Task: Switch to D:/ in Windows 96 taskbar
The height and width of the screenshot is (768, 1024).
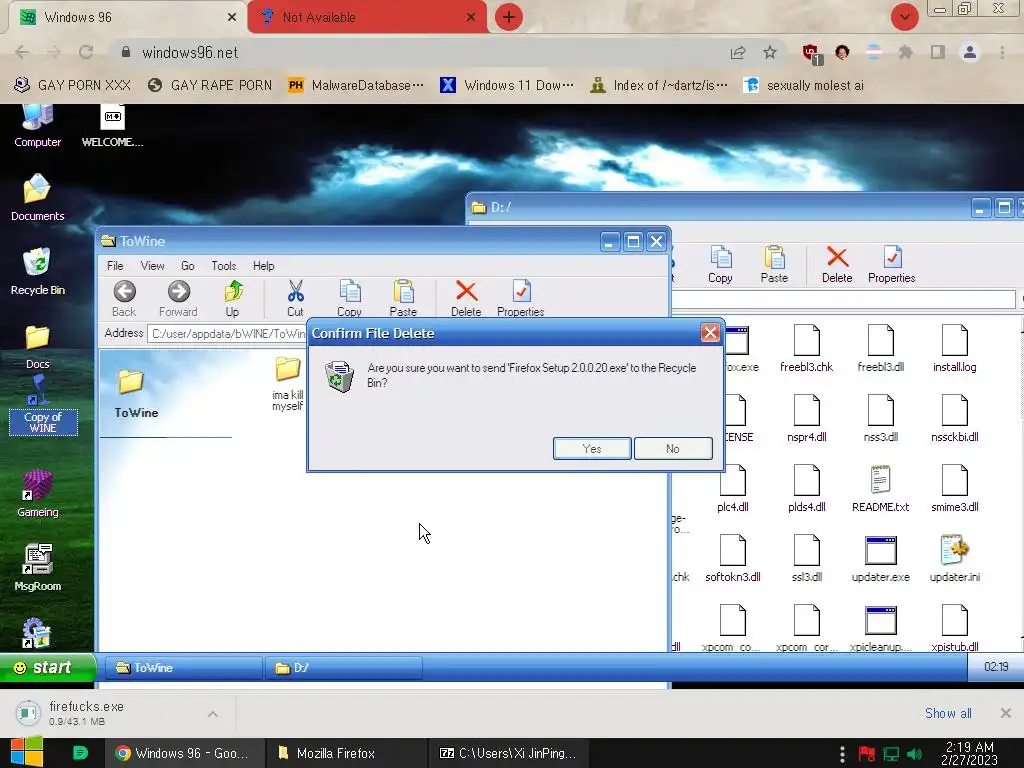Action: tap(344, 667)
